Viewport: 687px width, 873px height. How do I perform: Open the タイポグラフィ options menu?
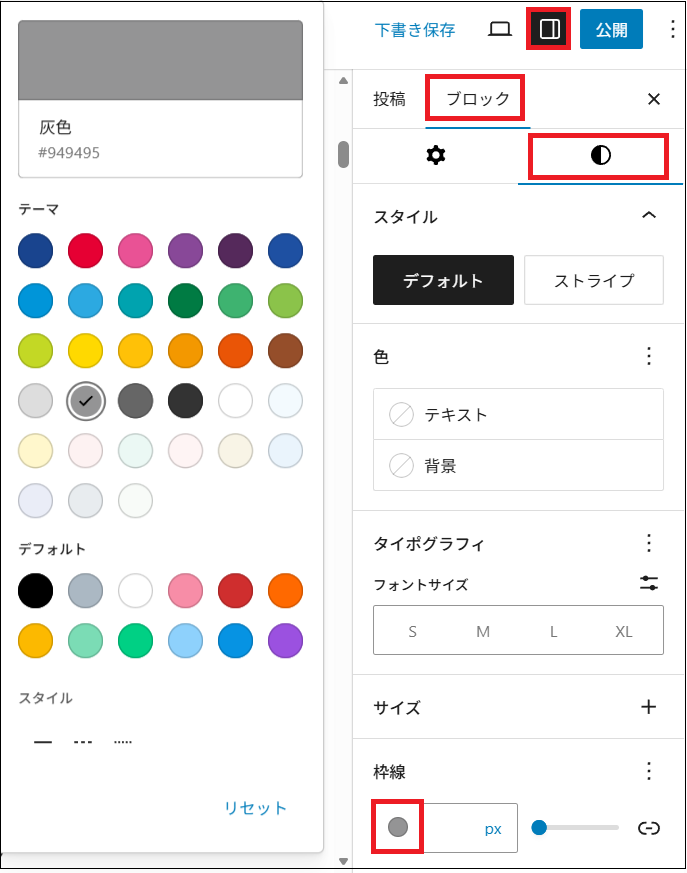[x=649, y=543]
